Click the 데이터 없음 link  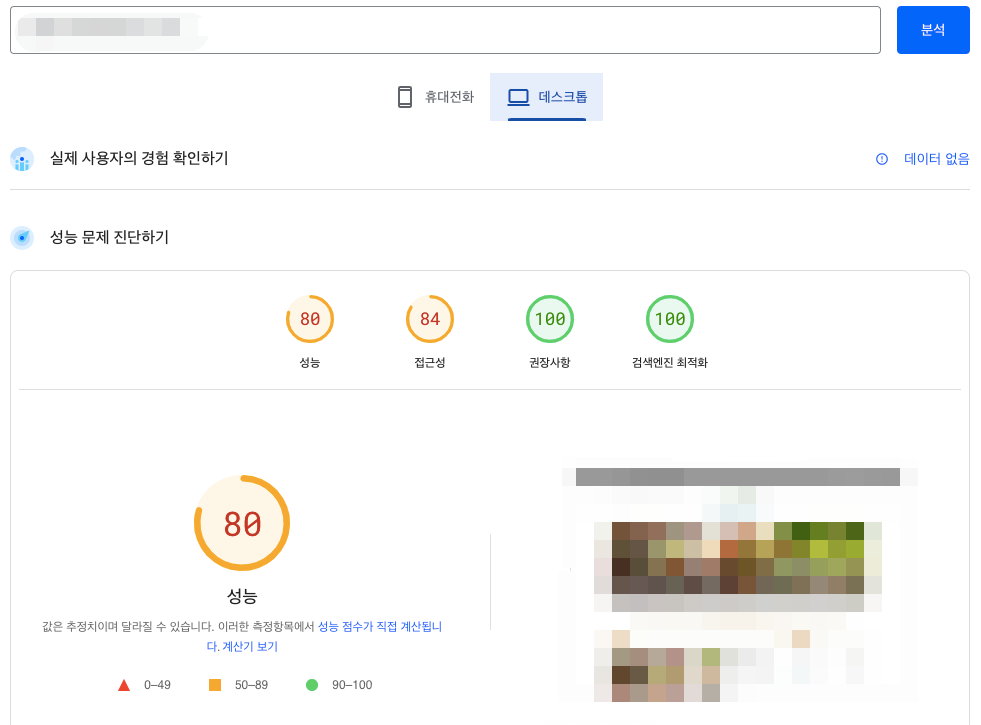[936, 159]
